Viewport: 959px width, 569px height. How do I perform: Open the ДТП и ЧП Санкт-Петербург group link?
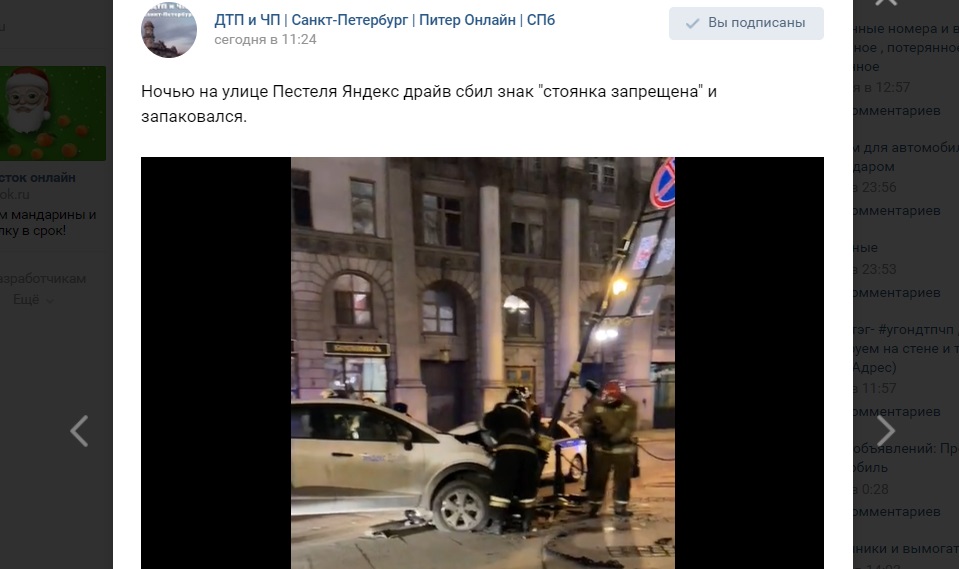tap(385, 20)
